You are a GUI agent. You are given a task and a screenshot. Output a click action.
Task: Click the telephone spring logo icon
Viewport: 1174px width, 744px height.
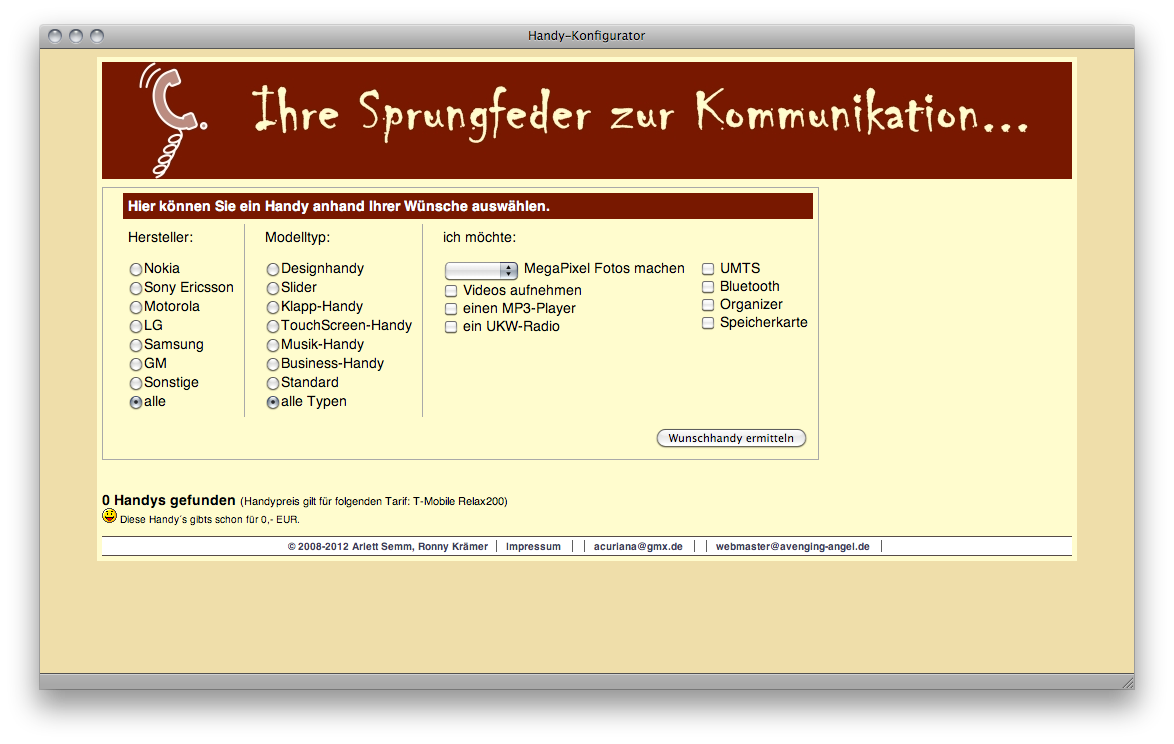pos(173,118)
